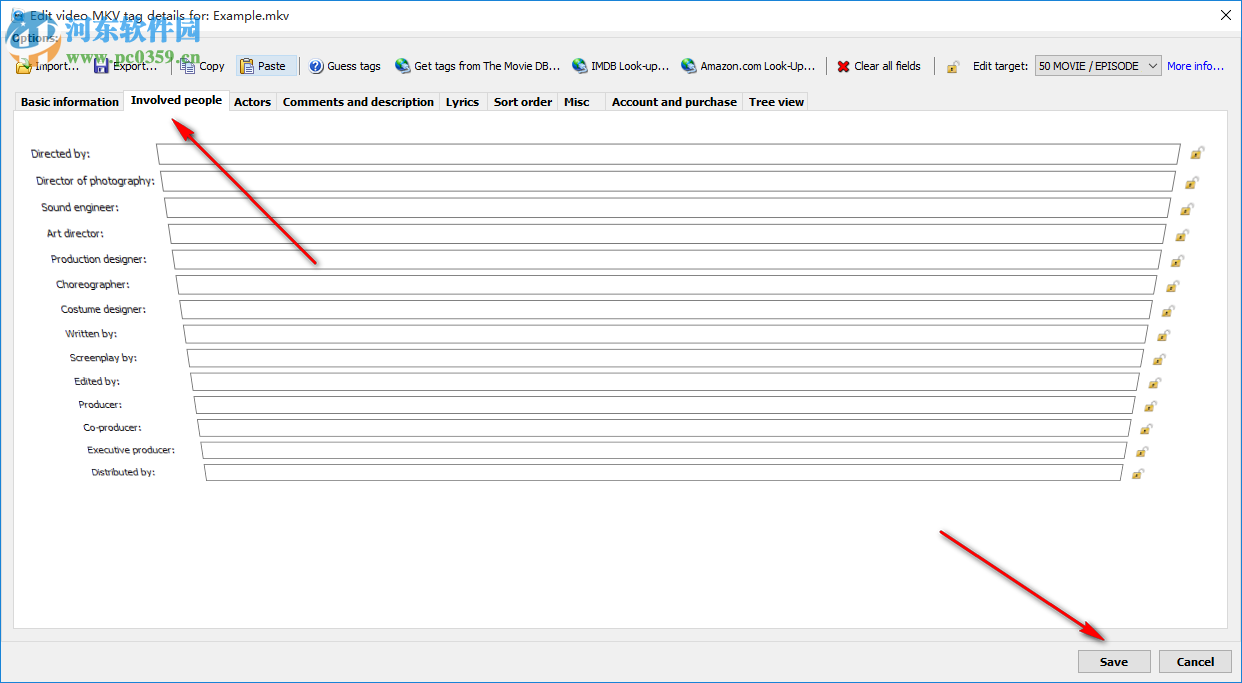Viewport: 1242px width, 683px height.
Task: Toggle lock icon for Sound engineer
Action: pos(1187,209)
